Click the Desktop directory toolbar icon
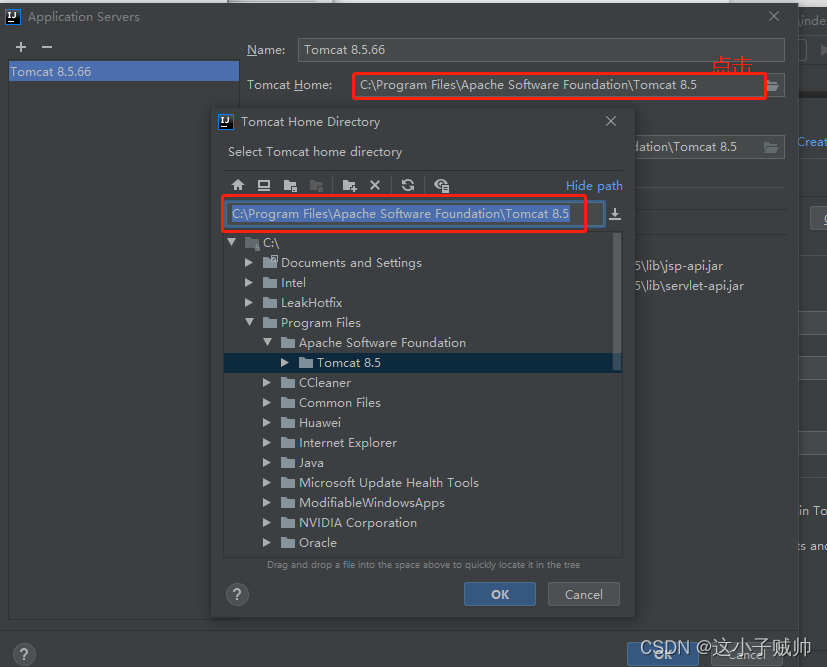Image resolution: width=827 pixels, height=667 pixels. 264,185
